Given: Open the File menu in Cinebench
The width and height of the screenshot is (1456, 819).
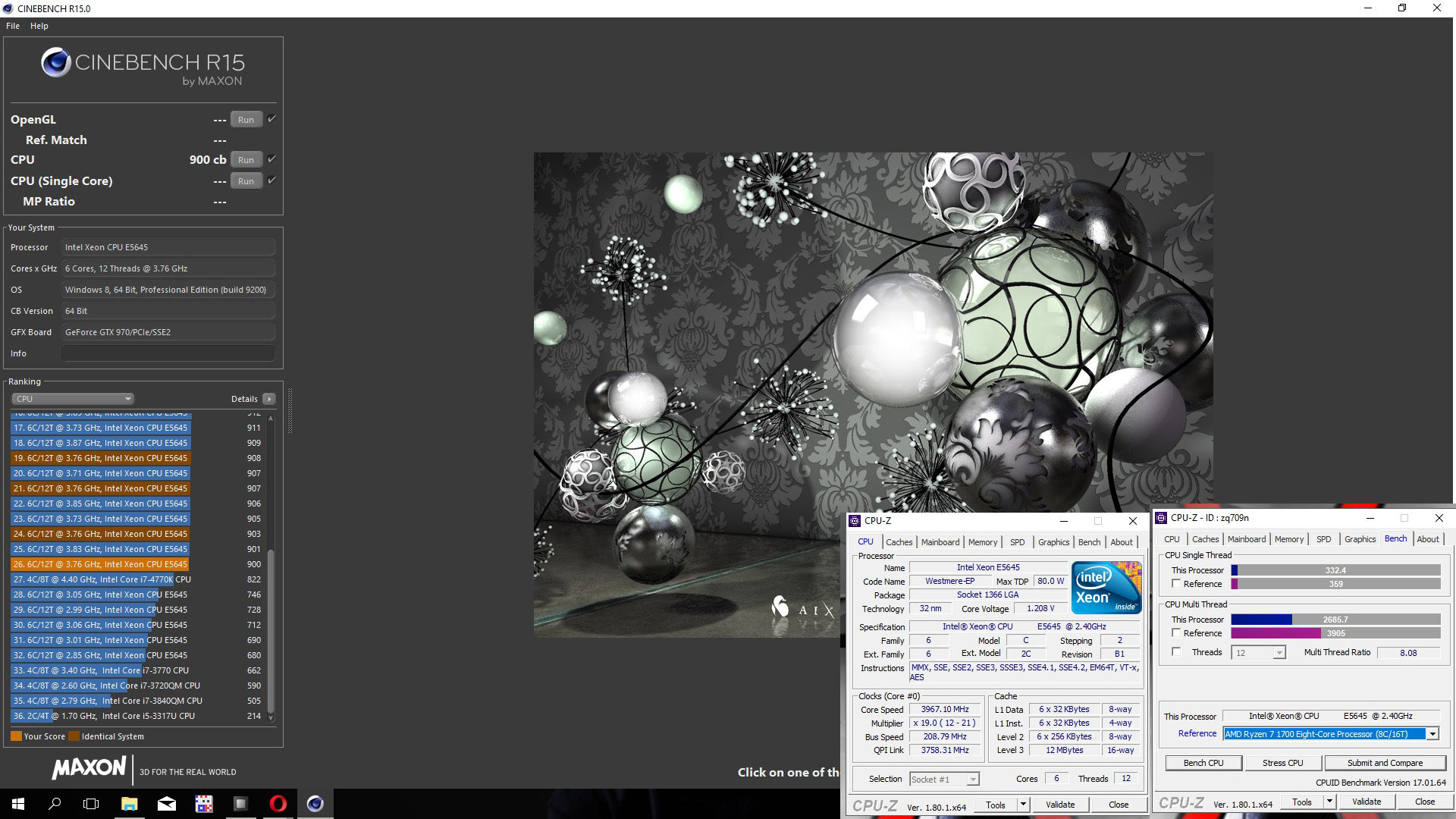Looking at the screenshot, I should [x=13, y=26].
